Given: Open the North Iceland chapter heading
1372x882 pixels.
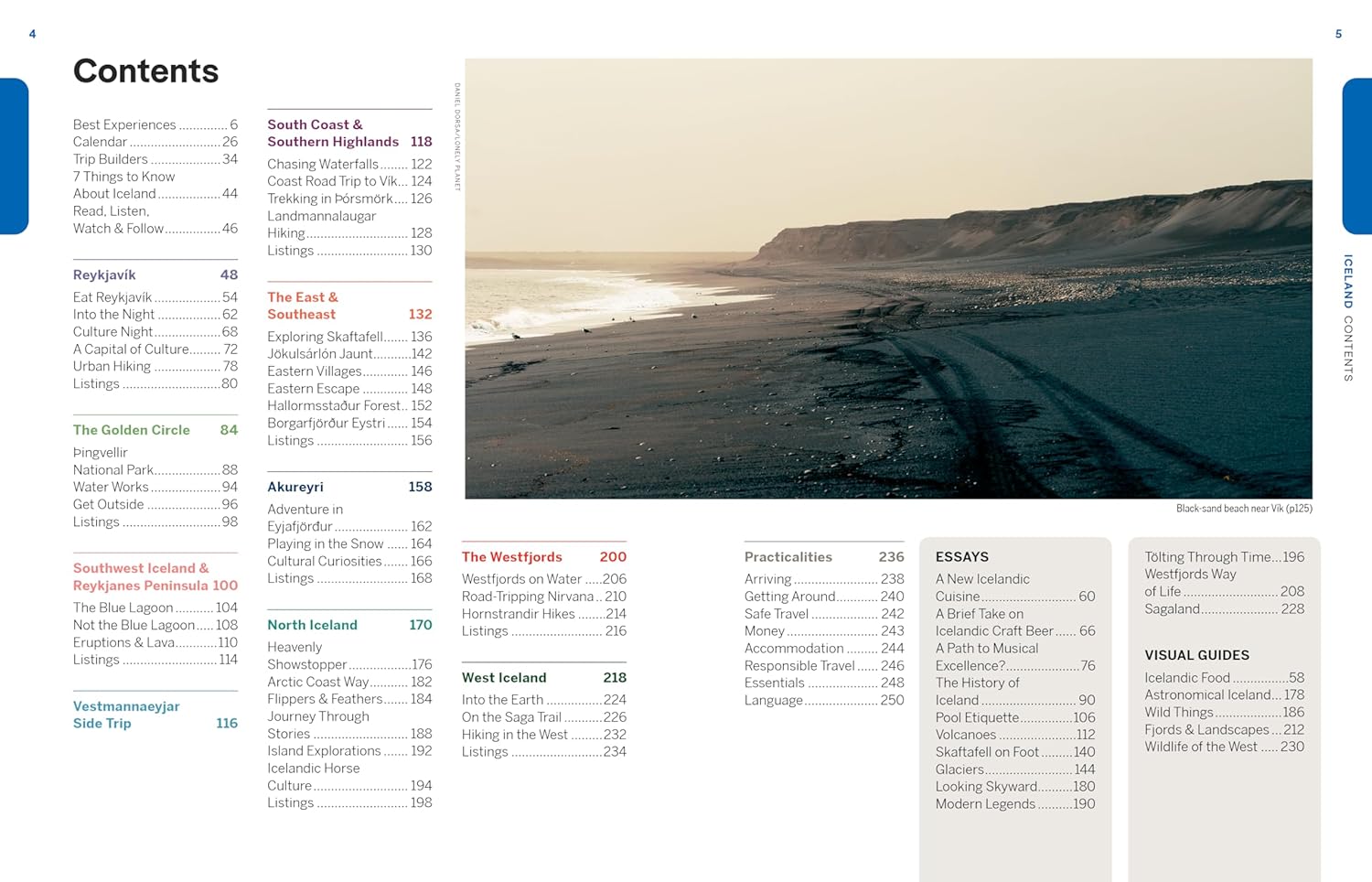Looking at the screenshot, I should tap(312, 625).
